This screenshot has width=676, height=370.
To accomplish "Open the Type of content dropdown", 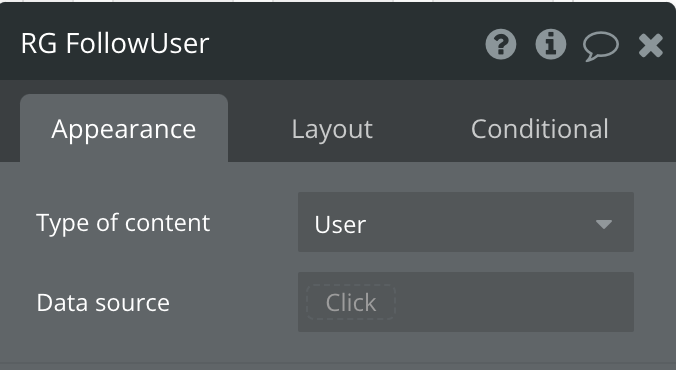I will click(466, 222).
